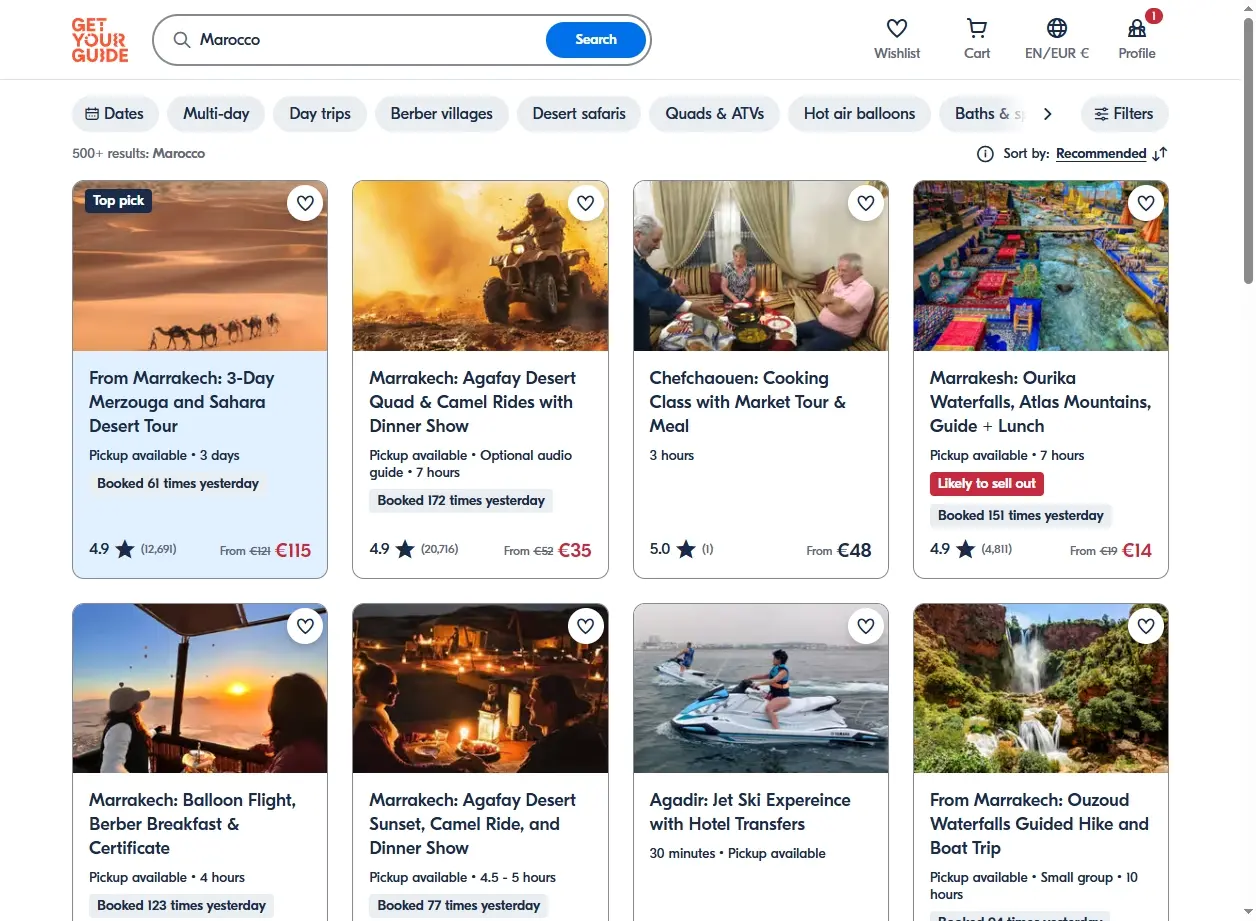Click Booked 172 times yesterday label
This screenshot has width=1256, height=921.
coord(461,500)
